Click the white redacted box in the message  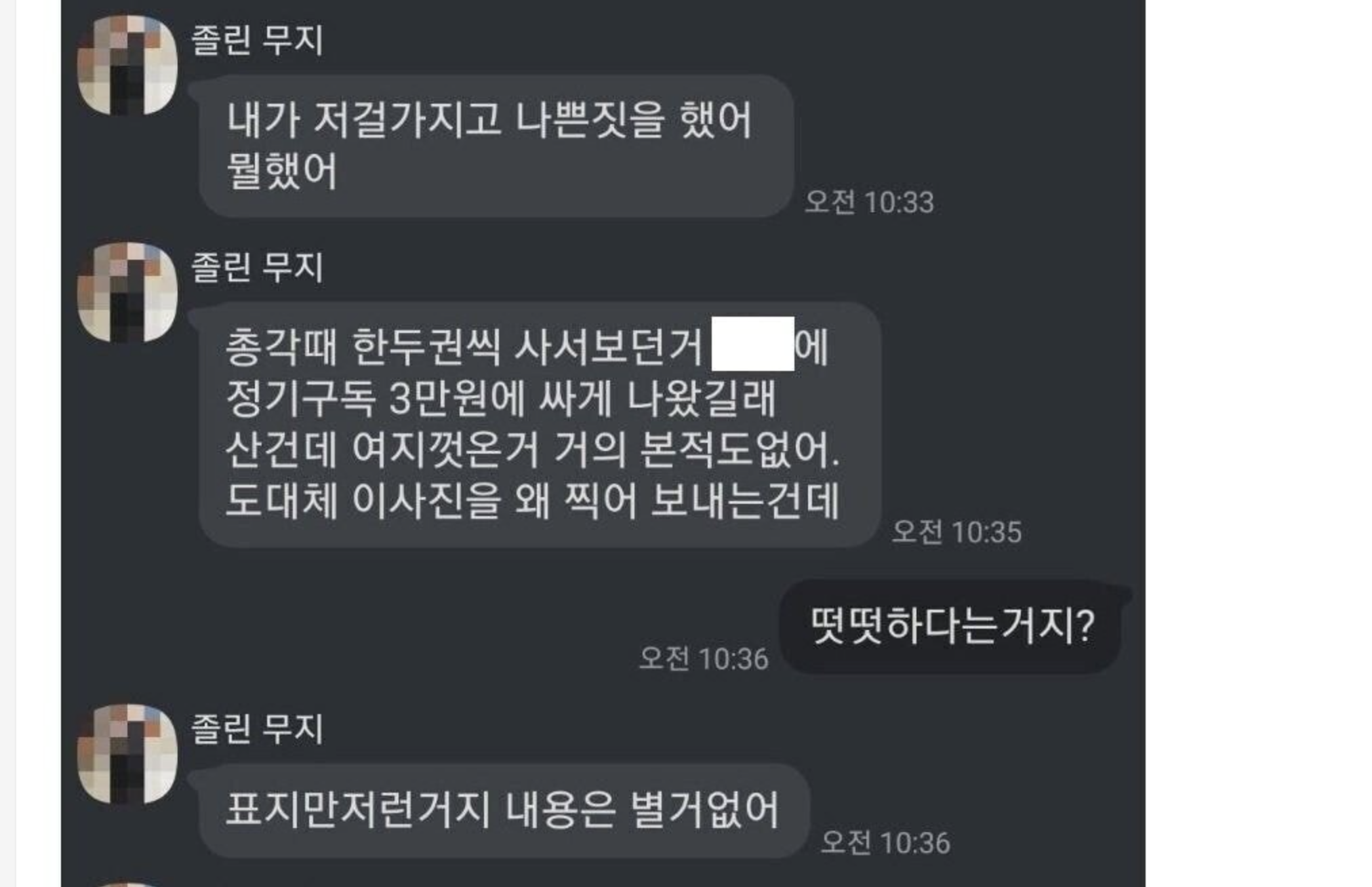(x=752, y=344)
